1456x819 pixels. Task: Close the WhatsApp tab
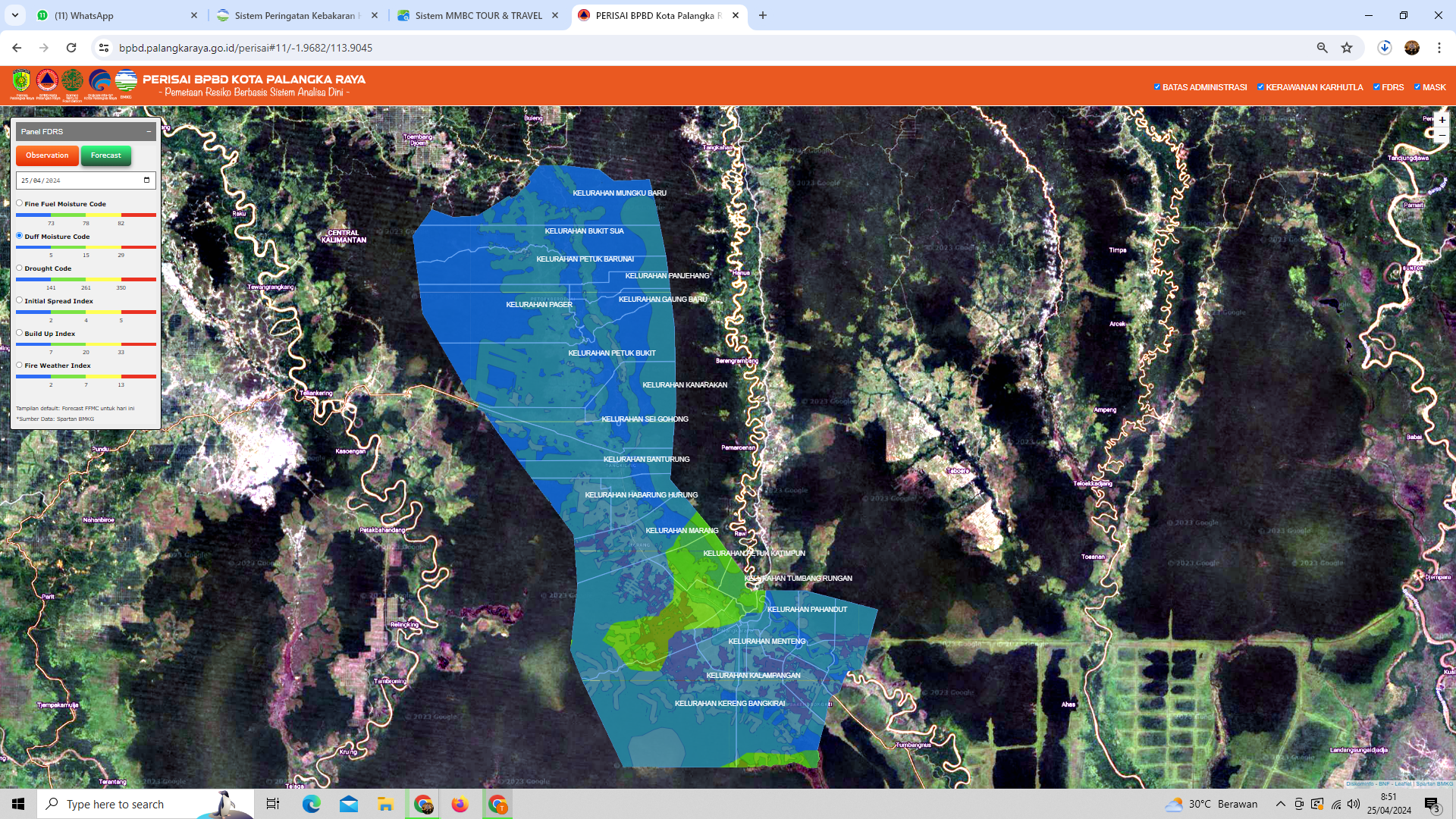[x=193, y=15]
